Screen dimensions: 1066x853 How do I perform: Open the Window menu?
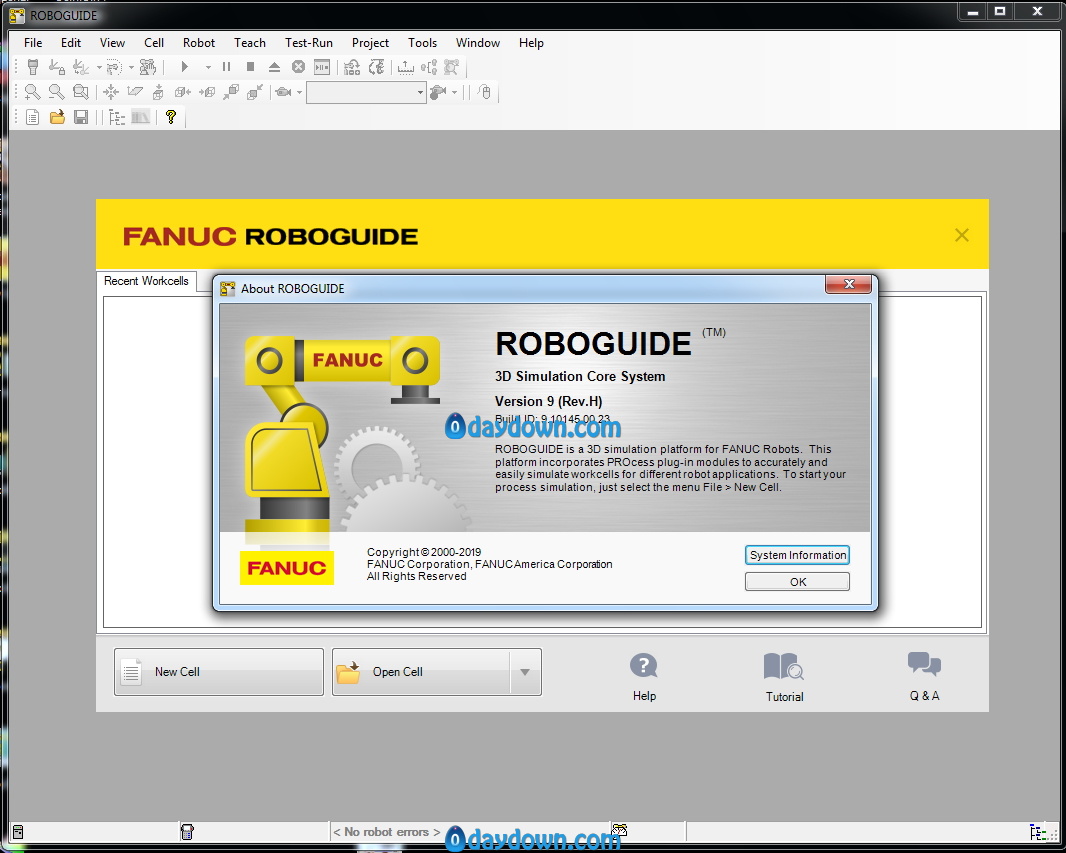pos(477,43)
